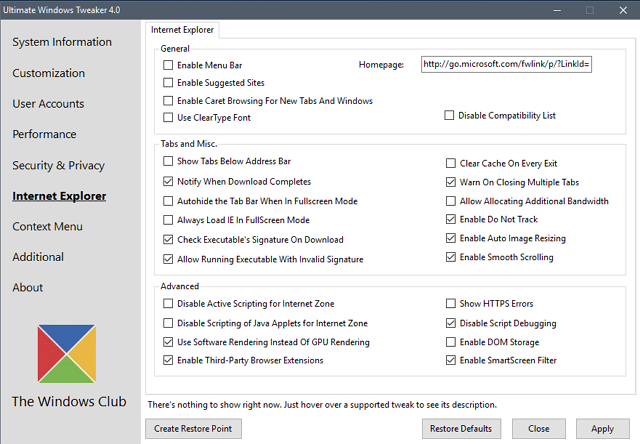Click The Windows Club logo
Viewport: 640px width, 444px height.
click(x=67, y=353)
